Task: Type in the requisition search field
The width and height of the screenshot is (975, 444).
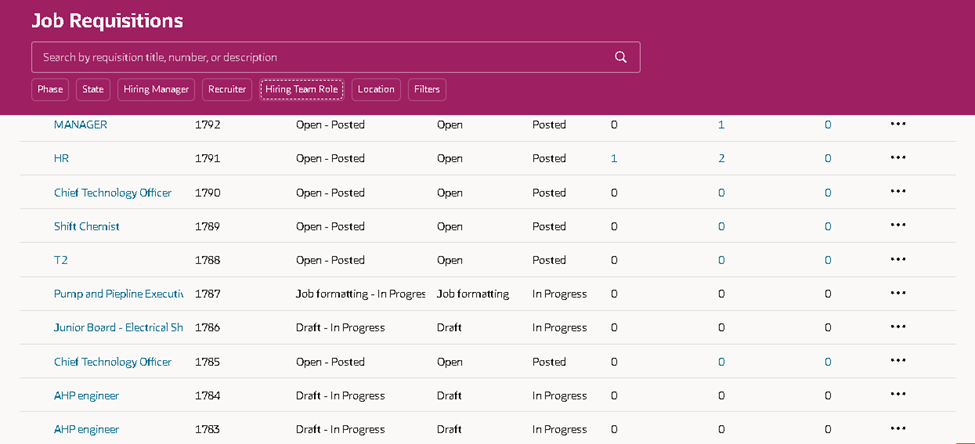Action: 320,57
